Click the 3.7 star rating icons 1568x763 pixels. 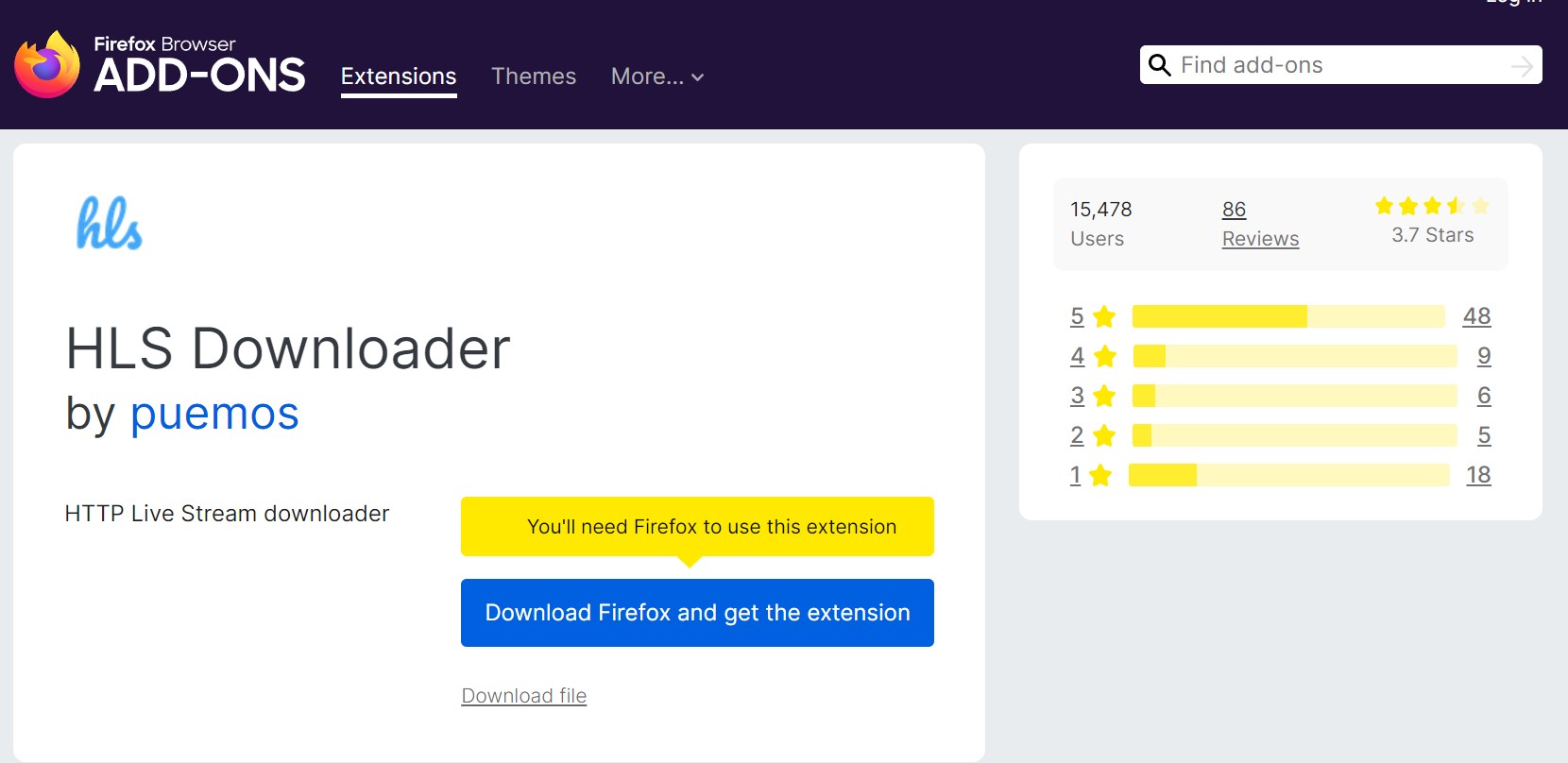(1432, 206)
